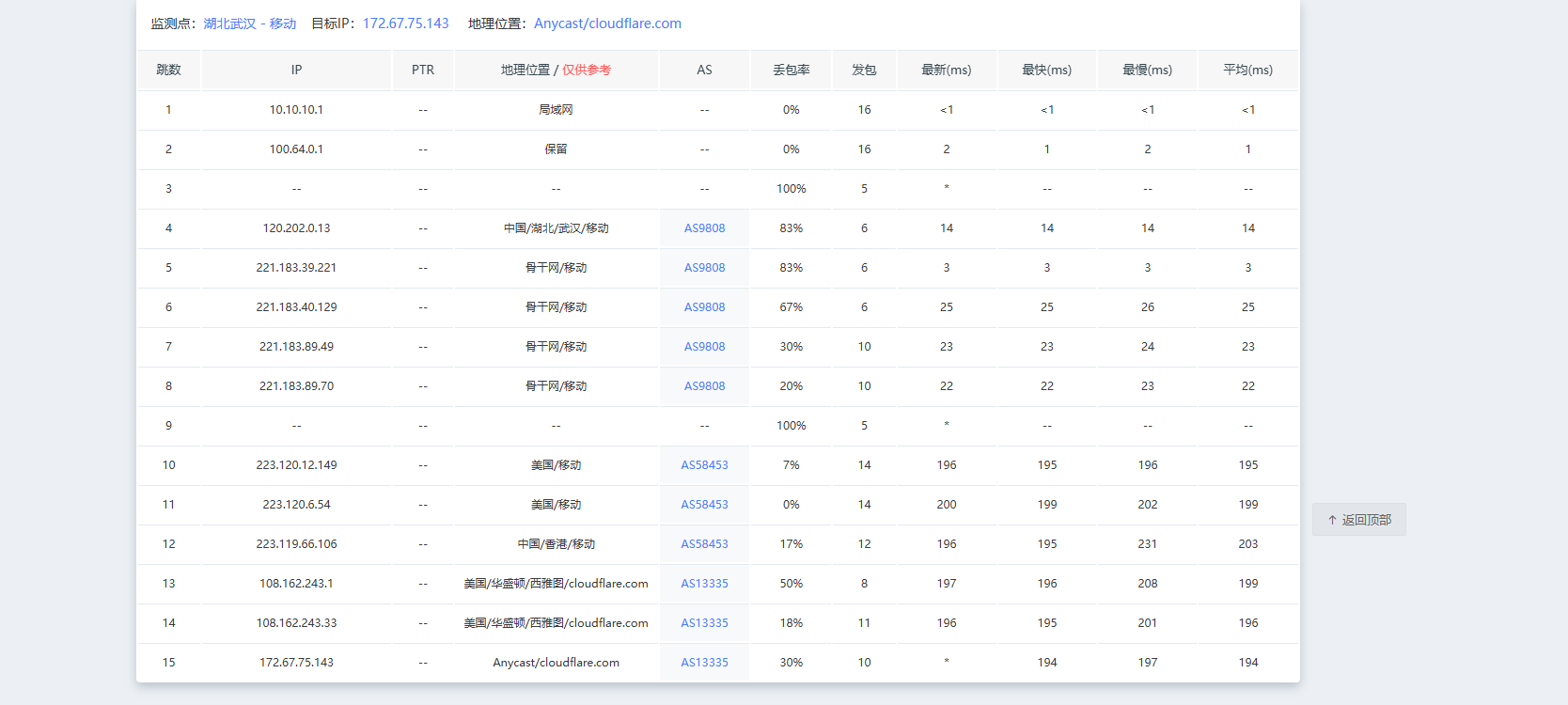Screen dimensions: 1568x705
Task: Select IP cell 120.202.0.13
Action: tap(297, 228)
